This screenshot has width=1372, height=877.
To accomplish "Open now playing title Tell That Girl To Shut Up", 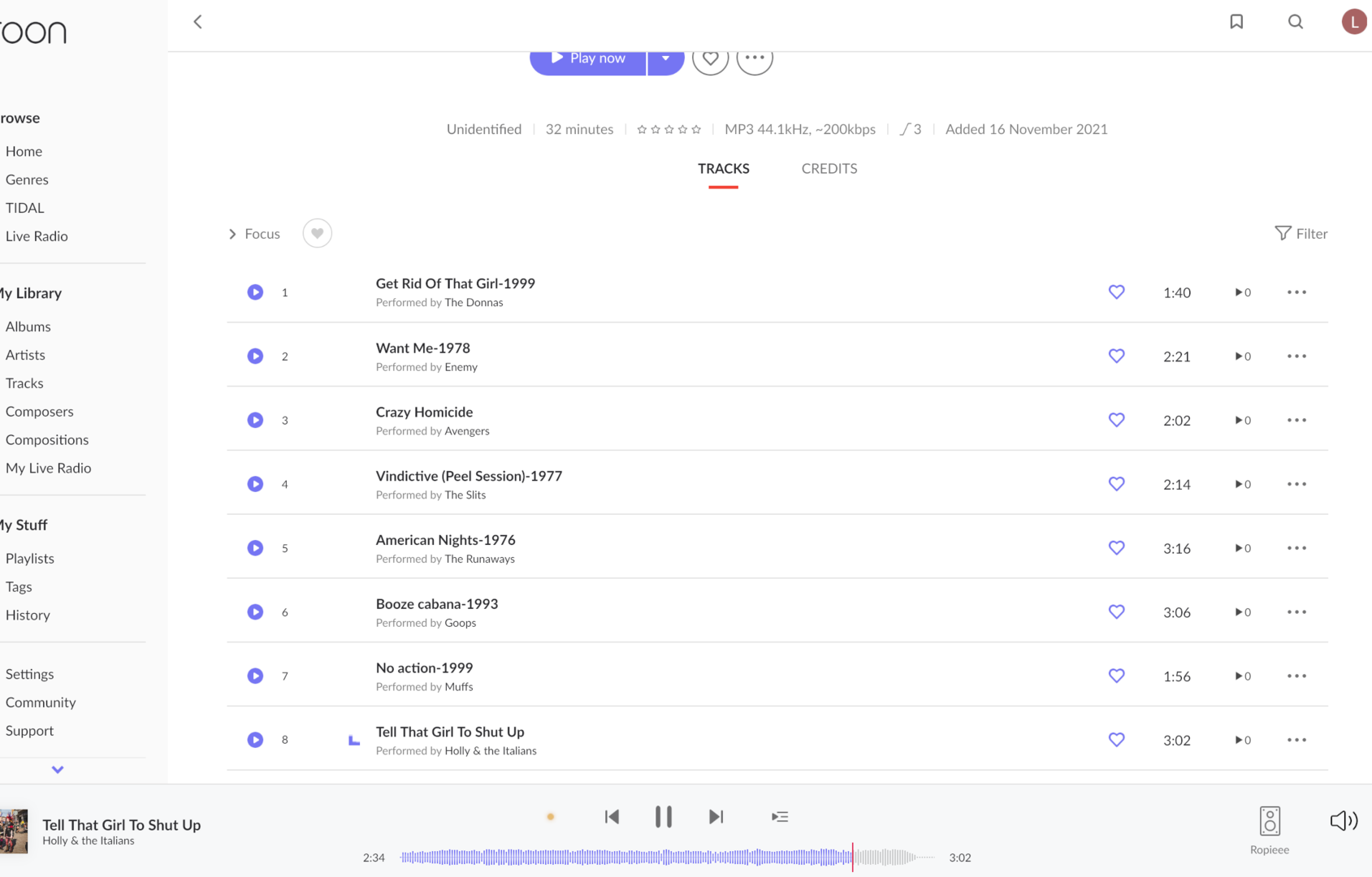I will [121, 825].
